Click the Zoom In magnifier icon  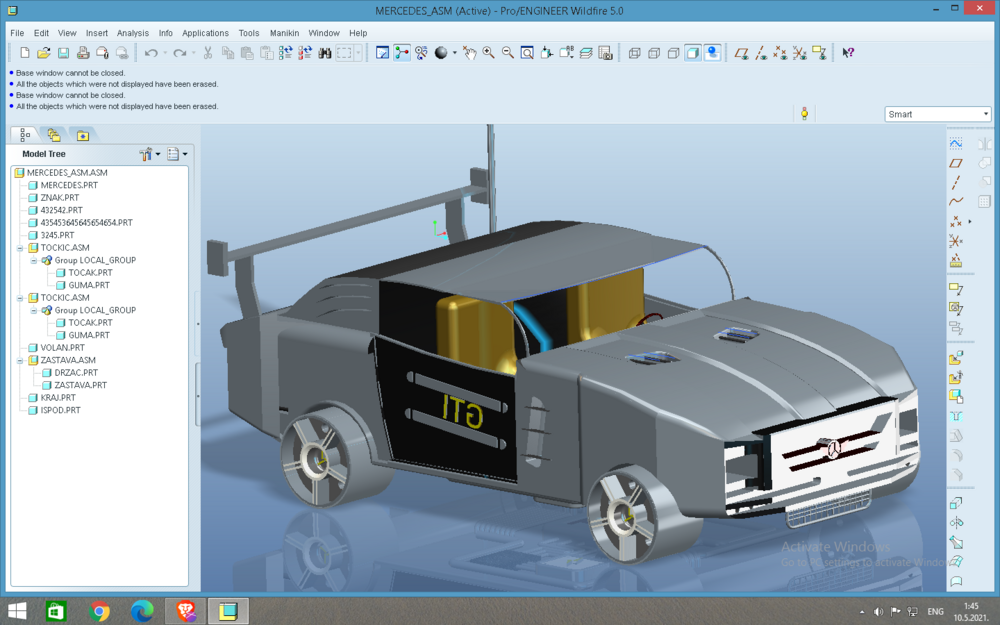click(x=489, y=53)
